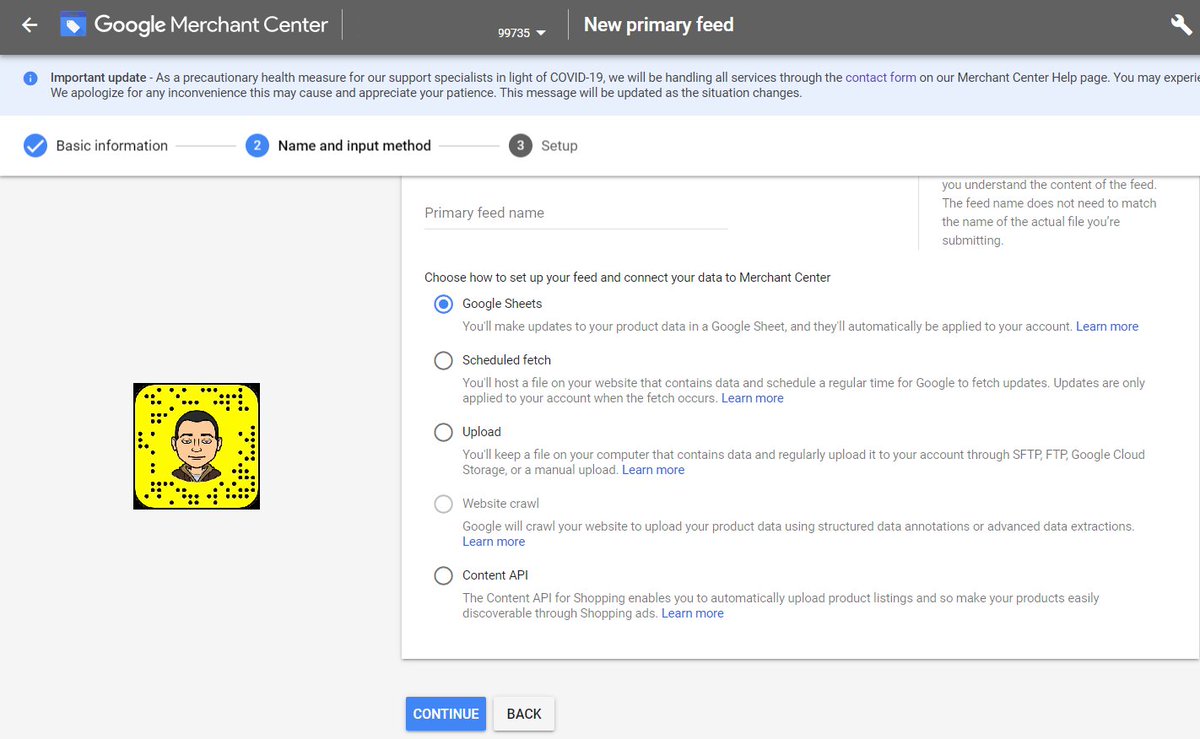Select the Scheduled fetch radio button
The width and height of the screenshot is (1200, 739).
click(x=443, y=361)
